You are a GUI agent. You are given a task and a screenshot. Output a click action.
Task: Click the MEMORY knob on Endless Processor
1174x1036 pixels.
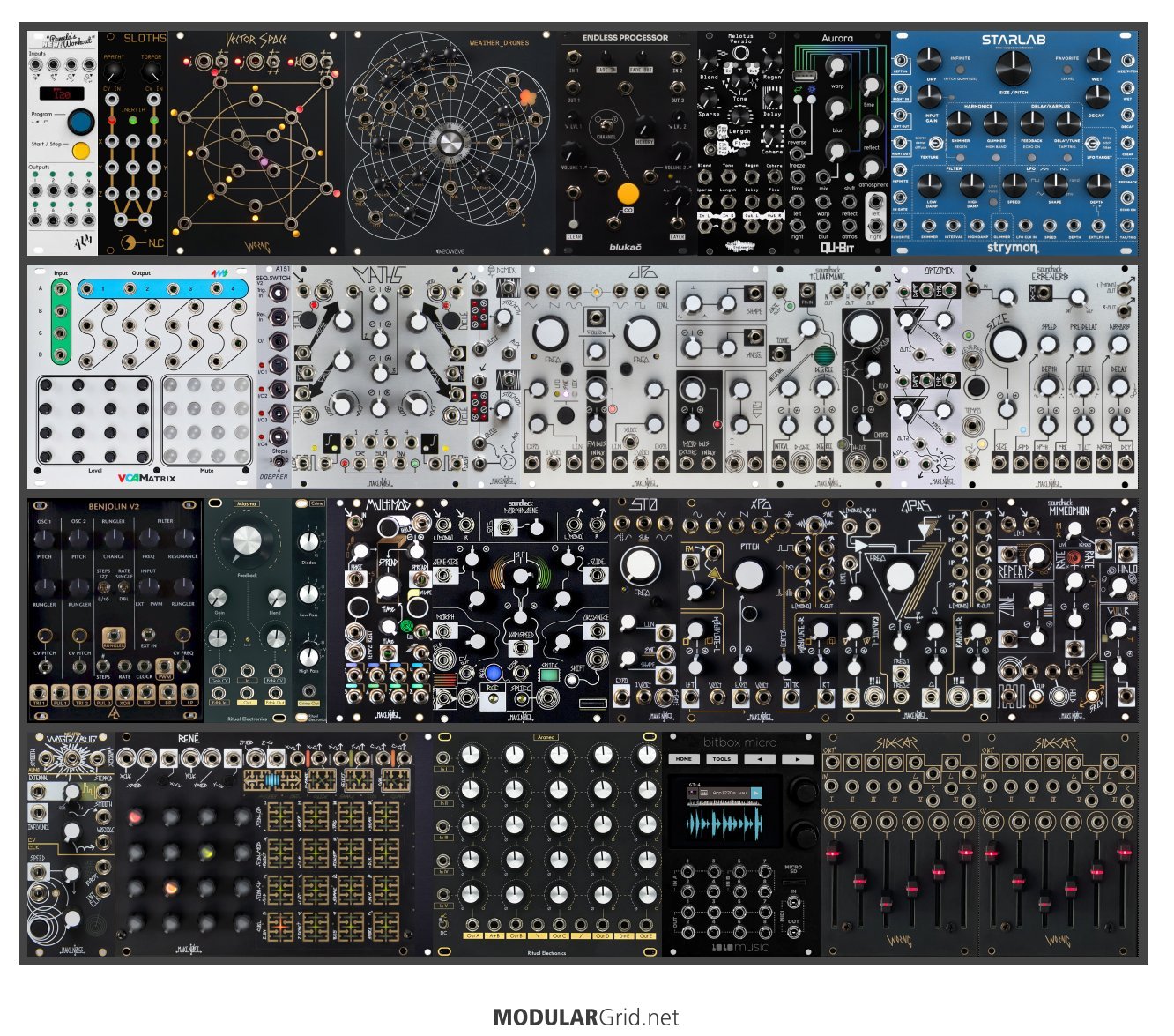(644, 127)
